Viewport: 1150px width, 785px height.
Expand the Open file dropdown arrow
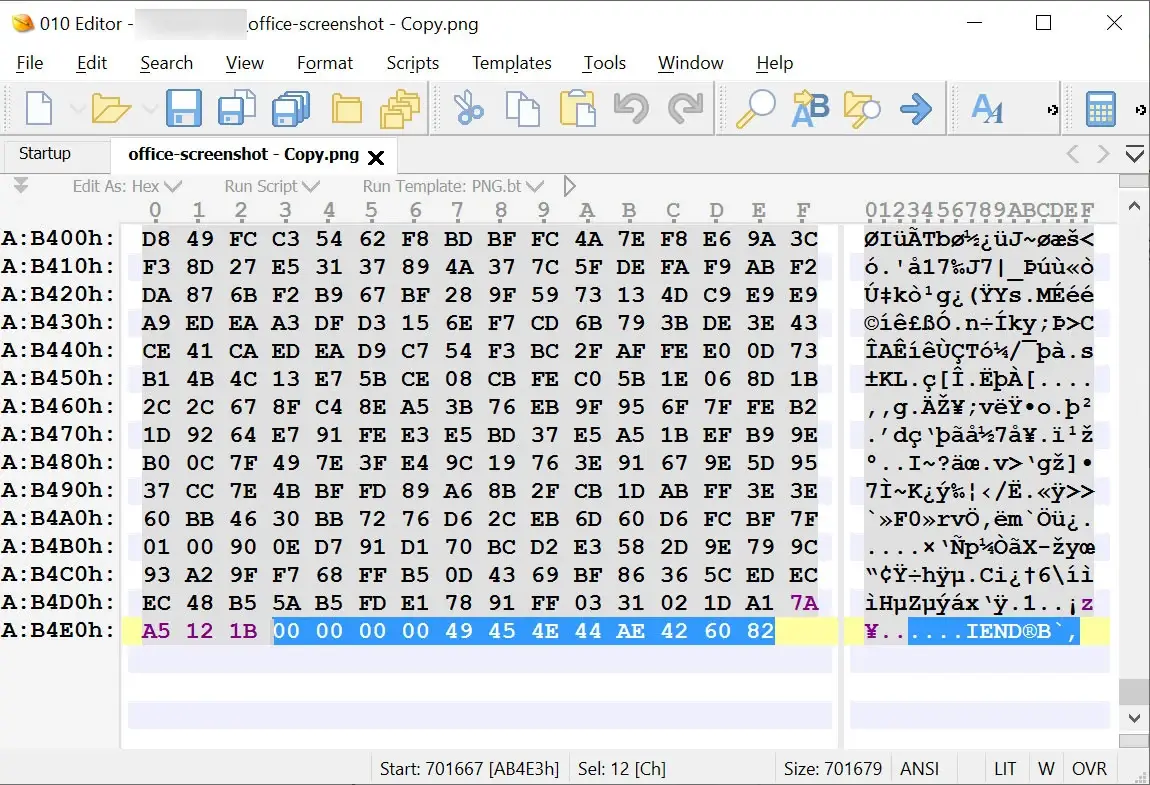tap(150, 109)
